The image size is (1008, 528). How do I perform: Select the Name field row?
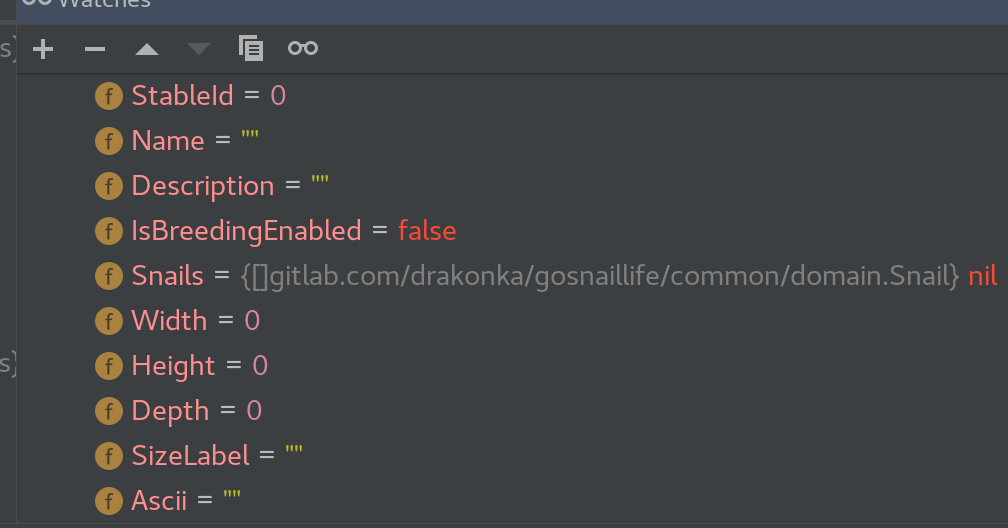167,141
